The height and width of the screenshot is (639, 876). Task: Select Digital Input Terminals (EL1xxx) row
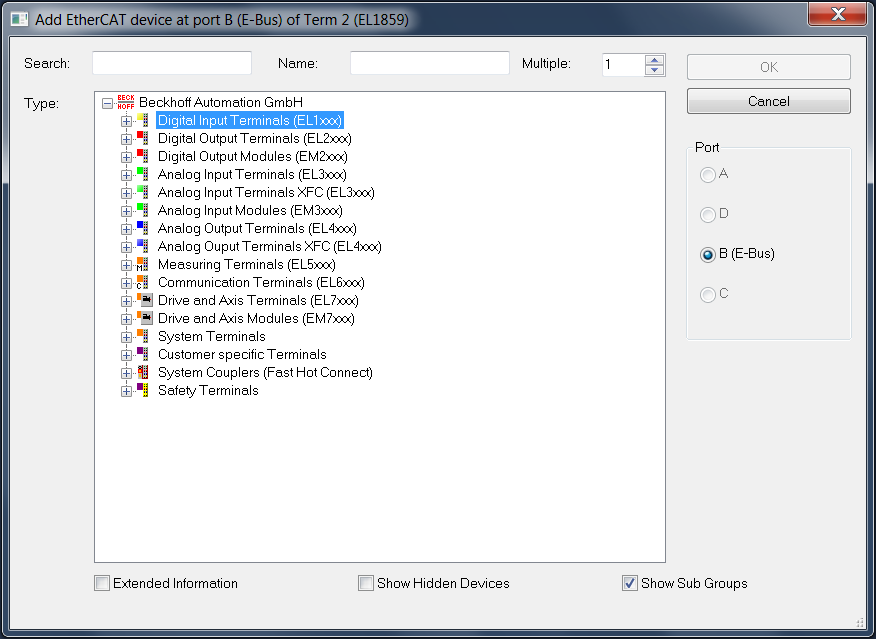pos(250,120)
